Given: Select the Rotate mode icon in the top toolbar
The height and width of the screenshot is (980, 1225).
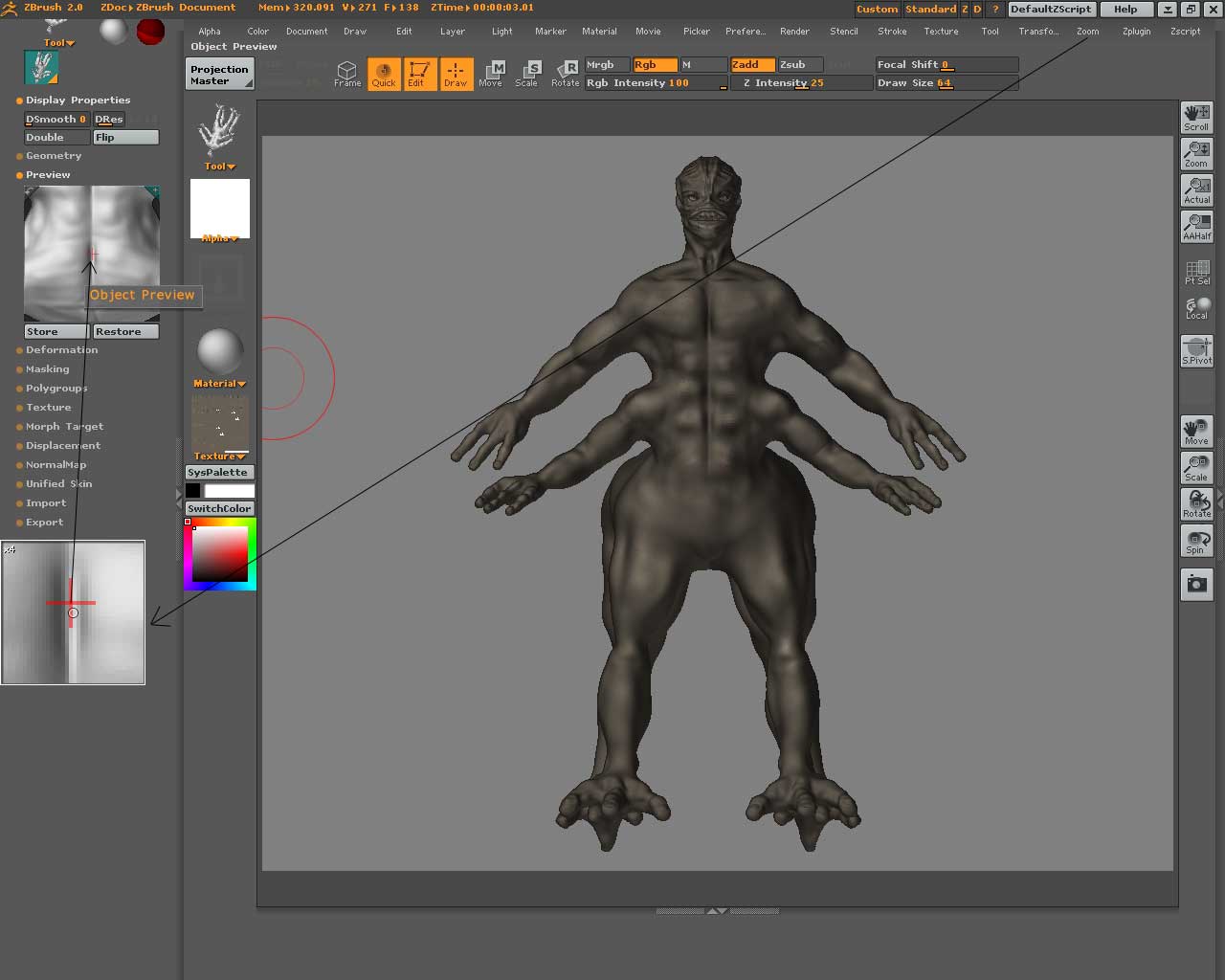Looking at the screenshot, I should 566,74.
